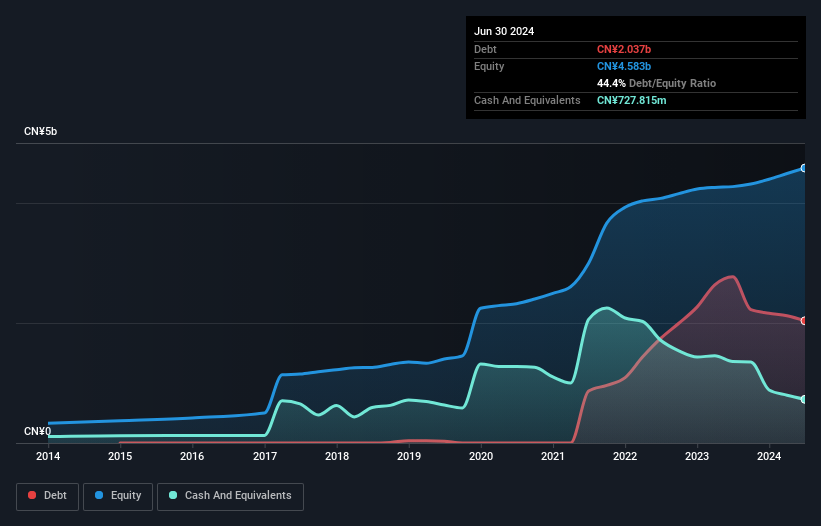Select the blue Equity endpoint marker

(x=804, y=168)
